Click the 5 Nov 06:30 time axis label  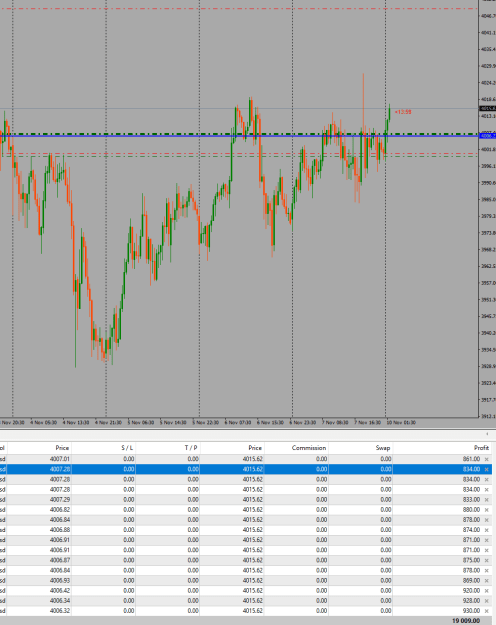pos(141,423)
